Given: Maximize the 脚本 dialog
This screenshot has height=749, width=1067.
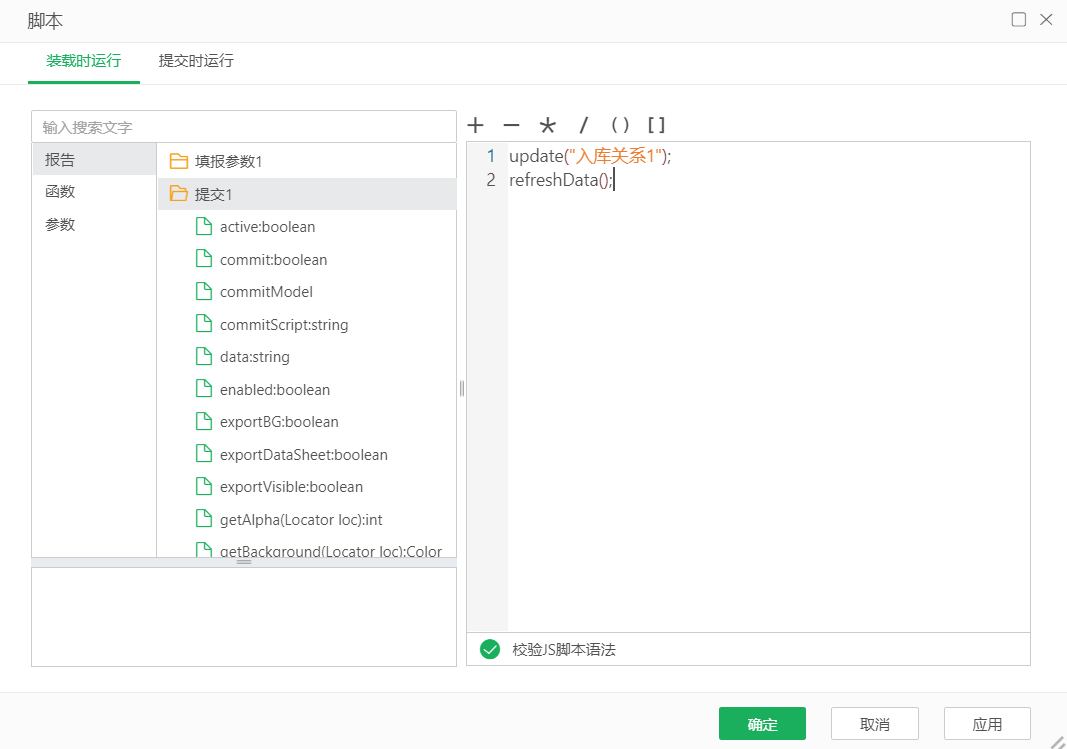Looking at the screenshot, I should point(1019,20).
